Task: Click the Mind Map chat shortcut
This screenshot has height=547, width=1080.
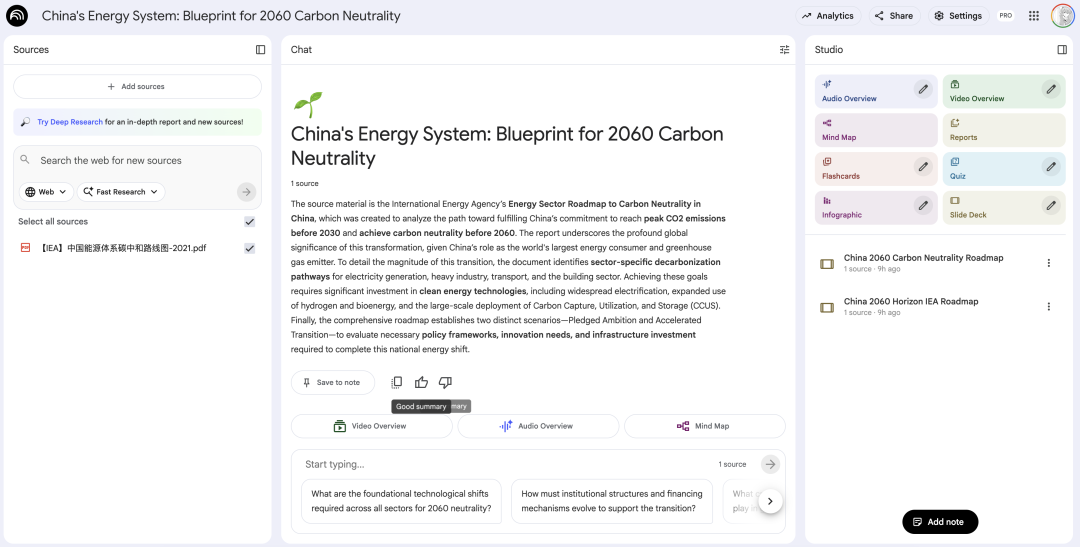Action: click(x=704, y=426)
